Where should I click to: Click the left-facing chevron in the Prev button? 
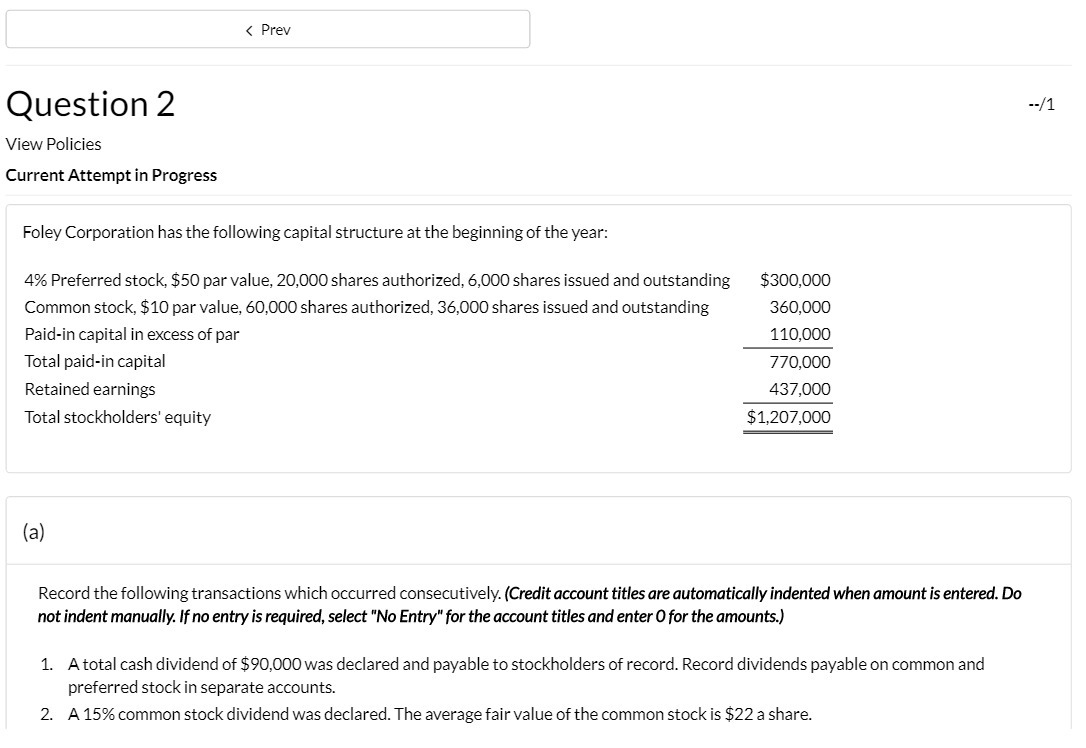pos(248,30)
